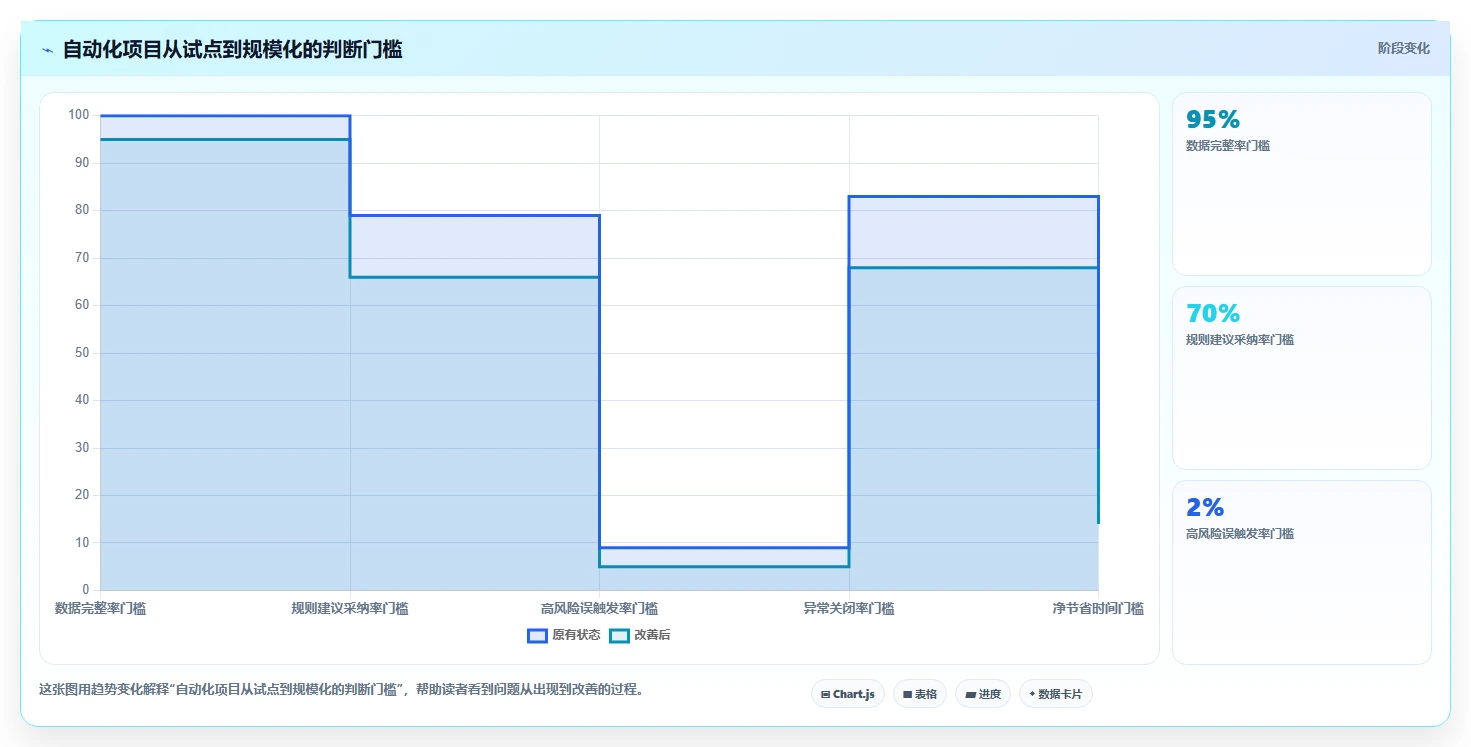The width and height of the screenshot is (1471, 747).
Task: Click the 95% value in first card
Action: 1213,120
